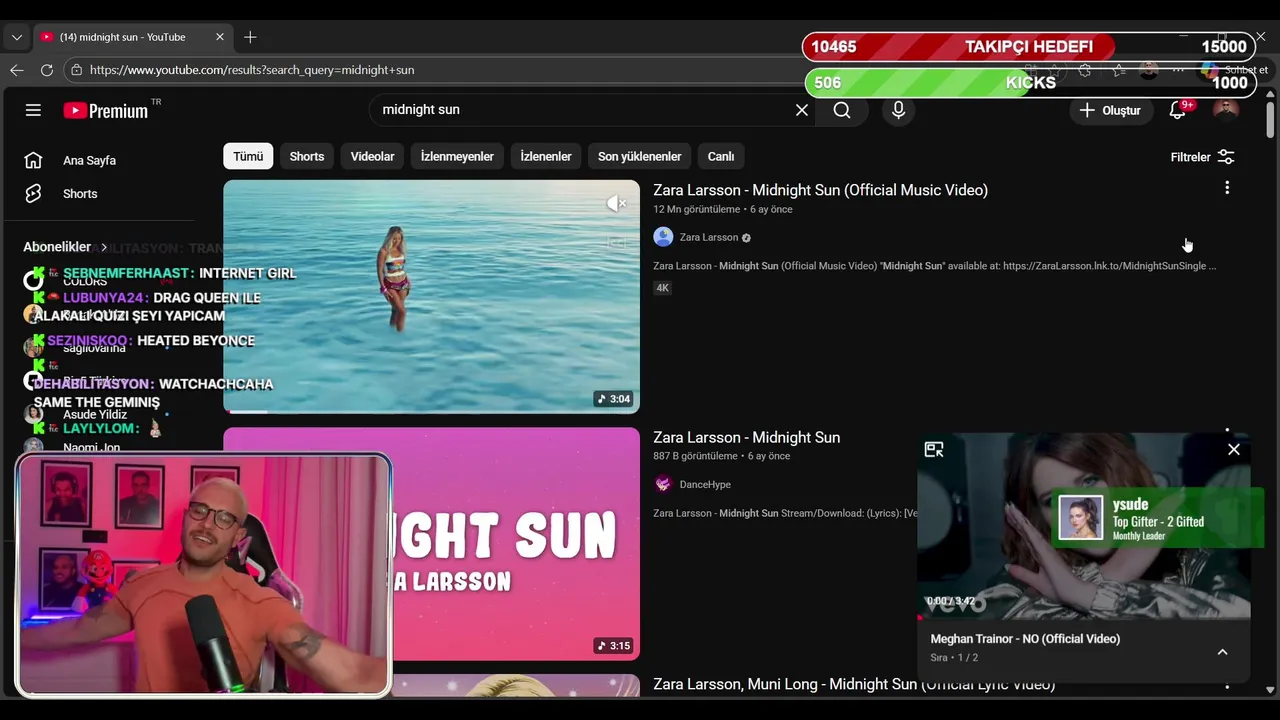Open DanceHype channel name link
1280x720 pixels.
coord(705,484)
